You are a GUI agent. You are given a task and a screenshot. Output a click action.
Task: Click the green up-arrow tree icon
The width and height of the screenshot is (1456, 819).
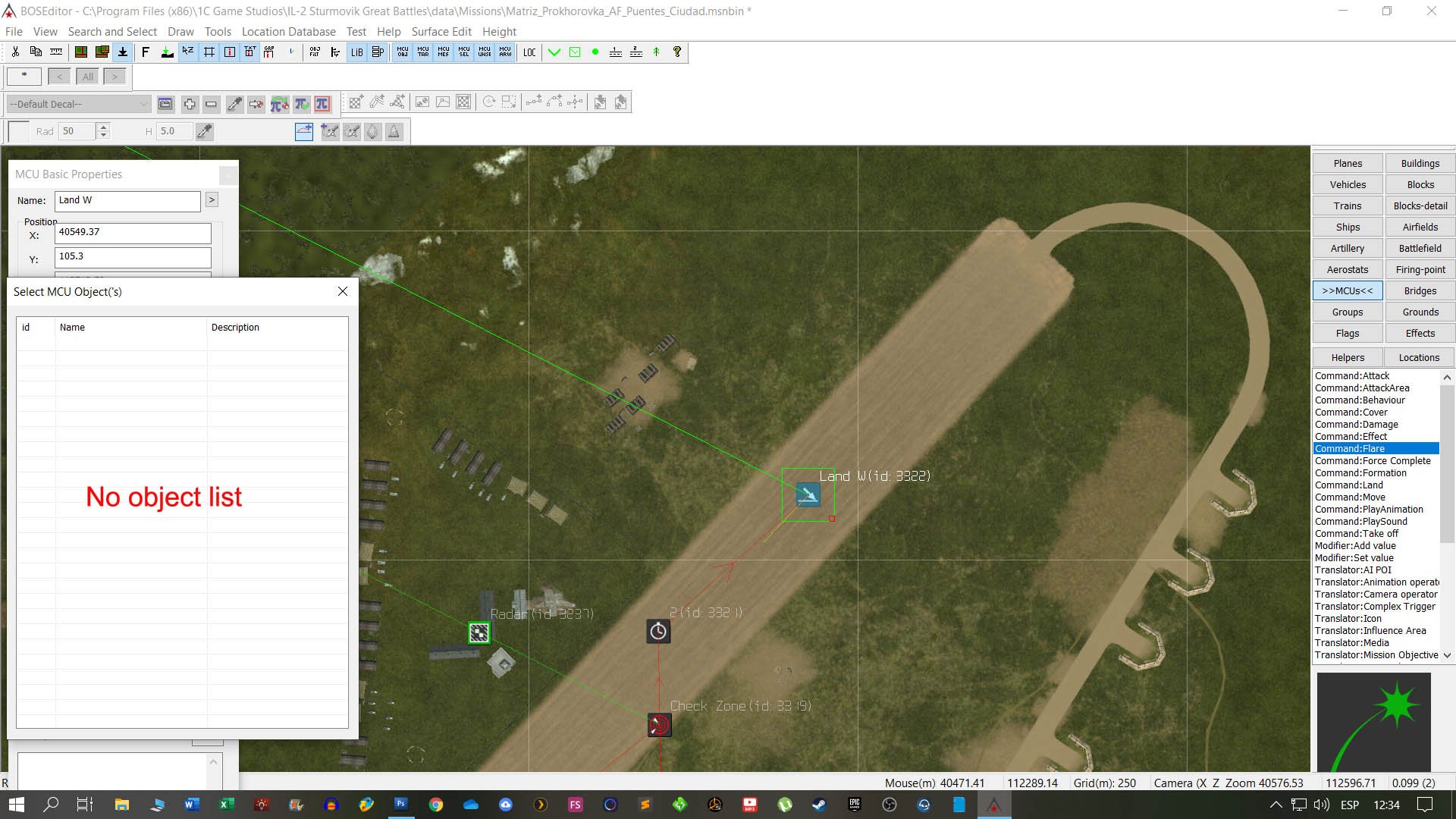(657, 52)
